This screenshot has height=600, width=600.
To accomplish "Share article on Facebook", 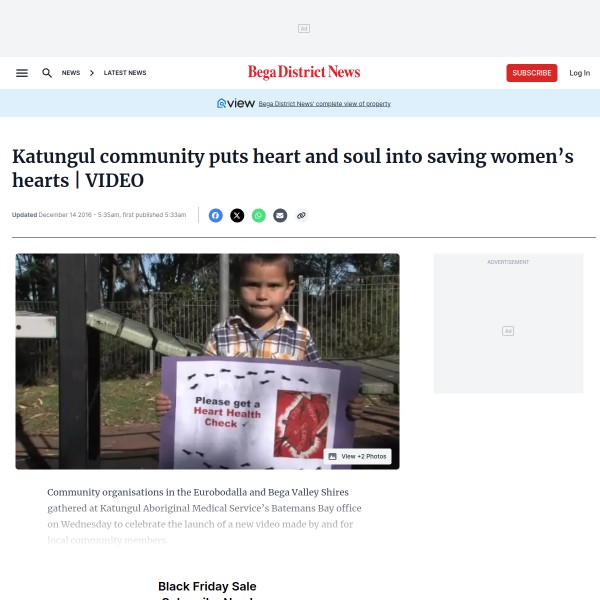I will pos(215,215).
